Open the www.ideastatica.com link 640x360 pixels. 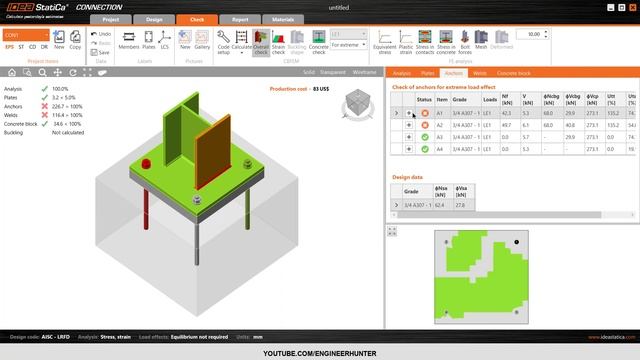click(611, 337)
